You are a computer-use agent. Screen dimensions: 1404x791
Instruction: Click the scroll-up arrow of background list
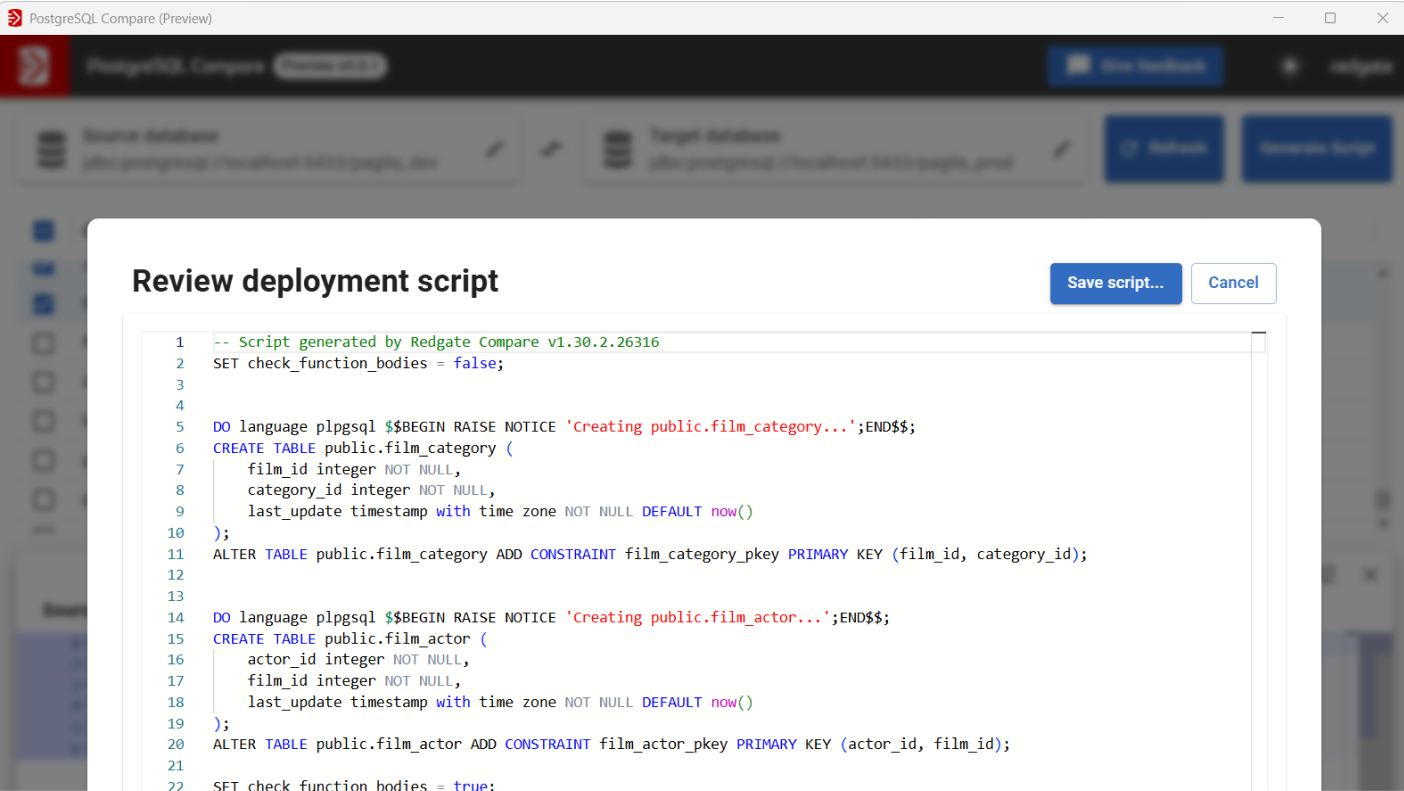[1383, 272]
